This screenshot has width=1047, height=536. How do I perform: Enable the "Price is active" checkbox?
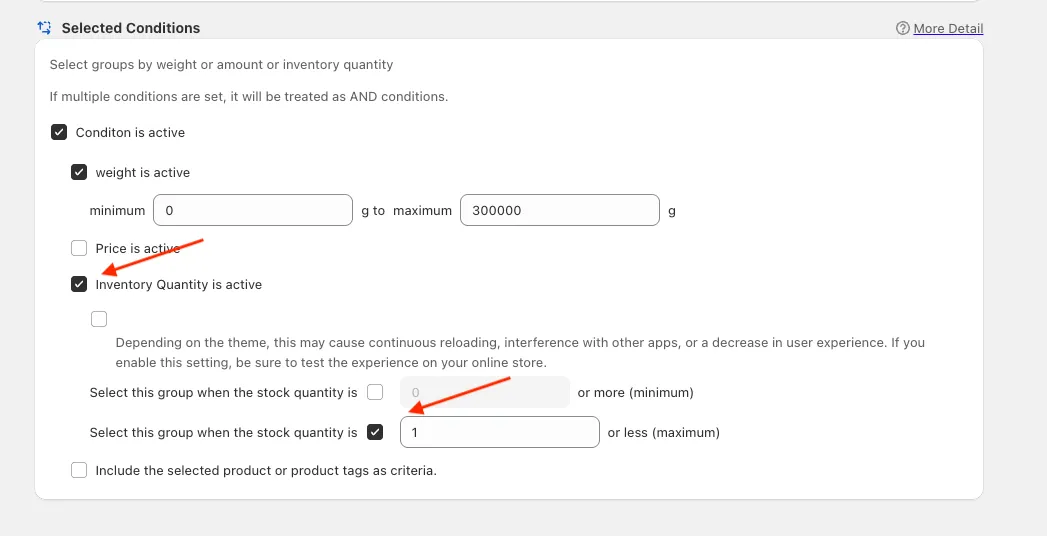coord(79,248)
